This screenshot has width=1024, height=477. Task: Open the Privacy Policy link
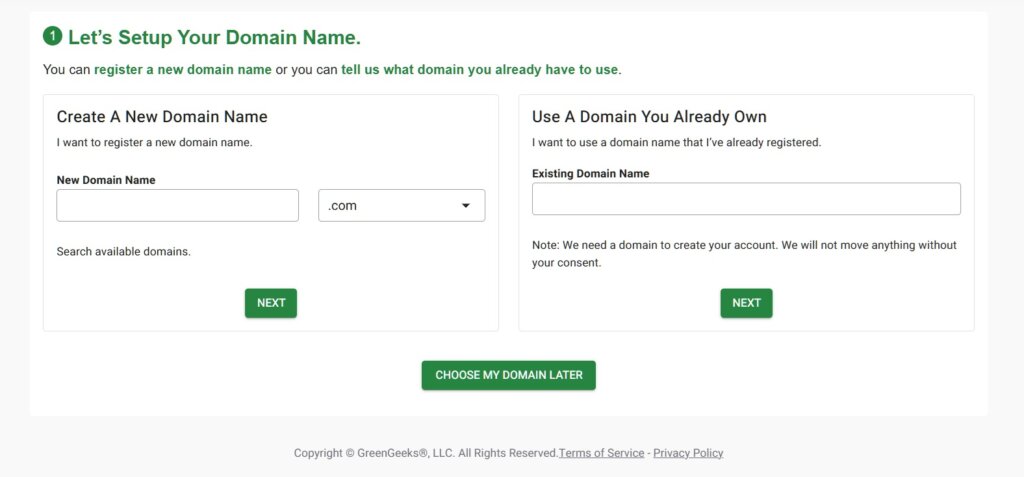pos(688,453)
